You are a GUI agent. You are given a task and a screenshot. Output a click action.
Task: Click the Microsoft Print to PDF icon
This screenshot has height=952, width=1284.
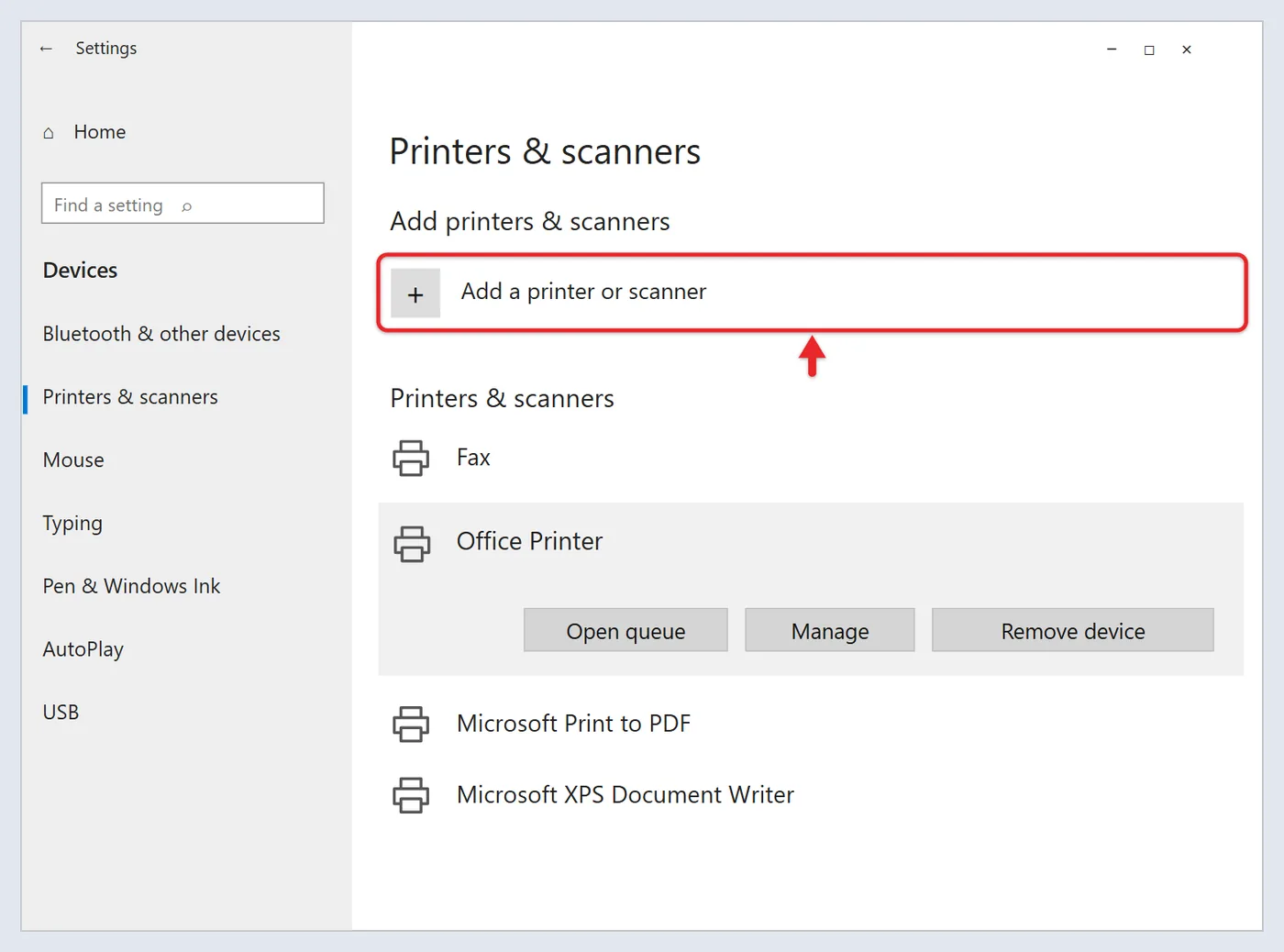[411, 724]
